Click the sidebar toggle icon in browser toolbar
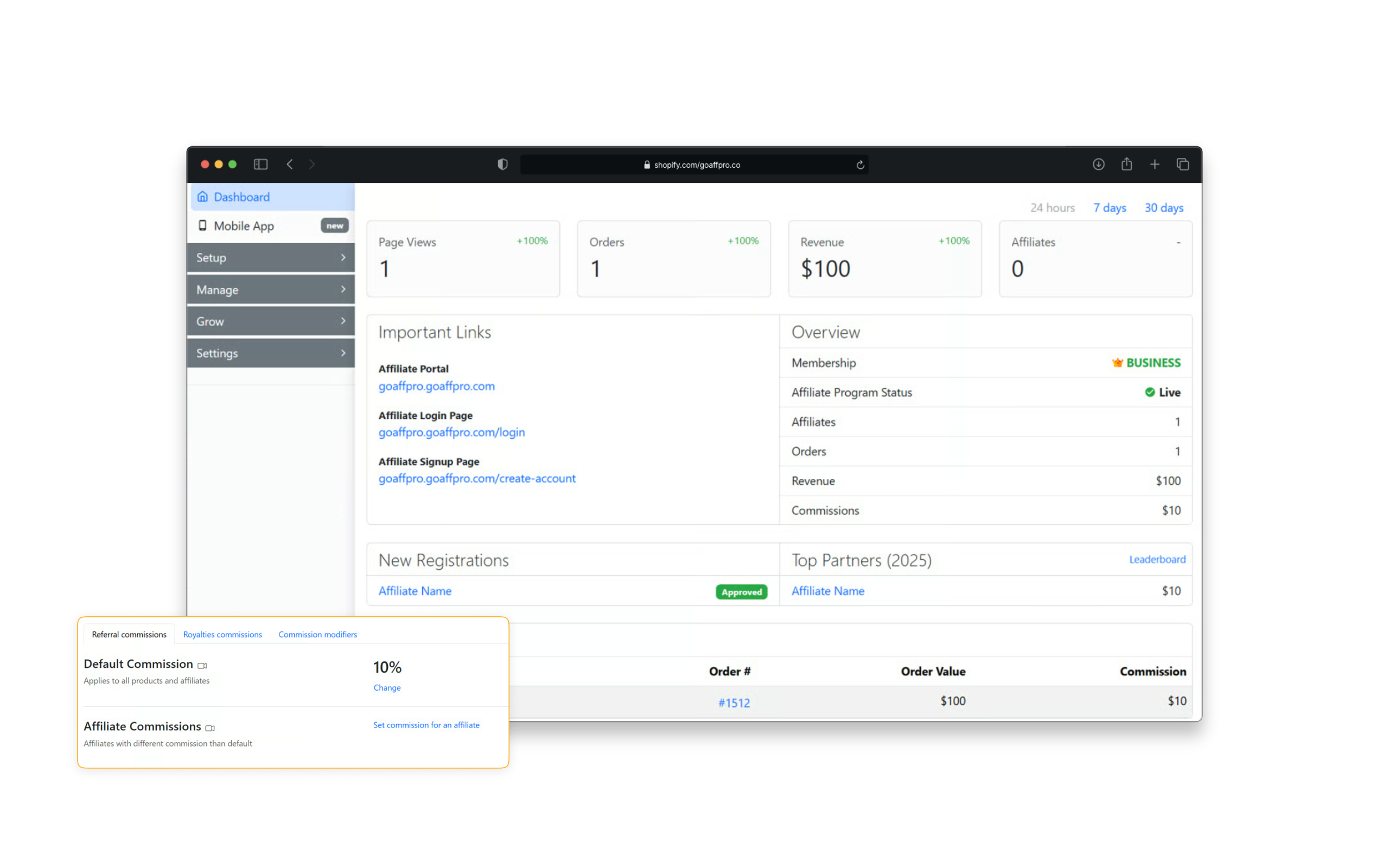The width and height of the screenshot is (1389, 868). click(x=260, y=164)
